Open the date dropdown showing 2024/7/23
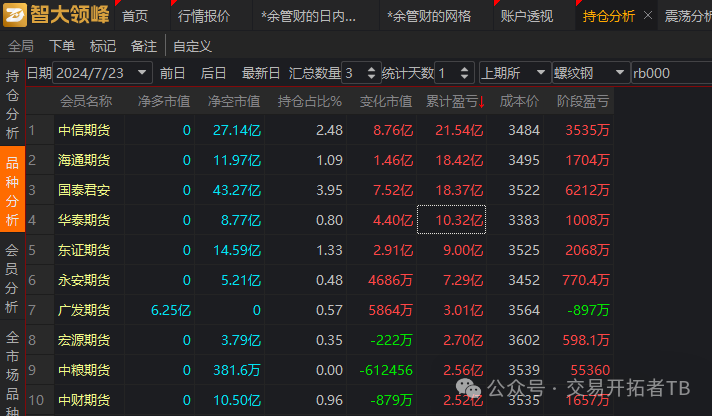This screenshot has height=416, width=712. (142, 73)
